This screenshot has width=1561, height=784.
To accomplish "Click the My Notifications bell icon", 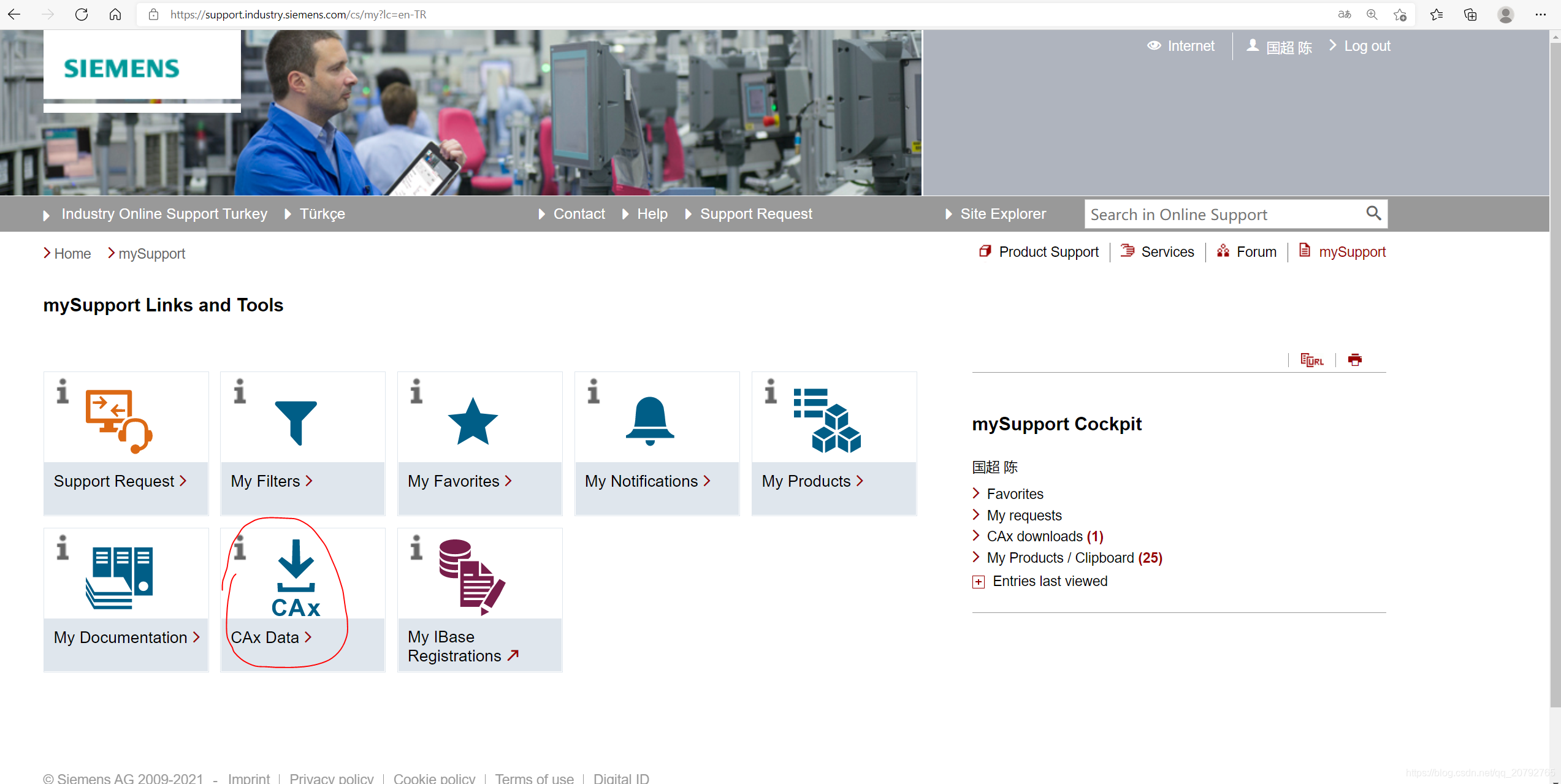I will [650, 421].
